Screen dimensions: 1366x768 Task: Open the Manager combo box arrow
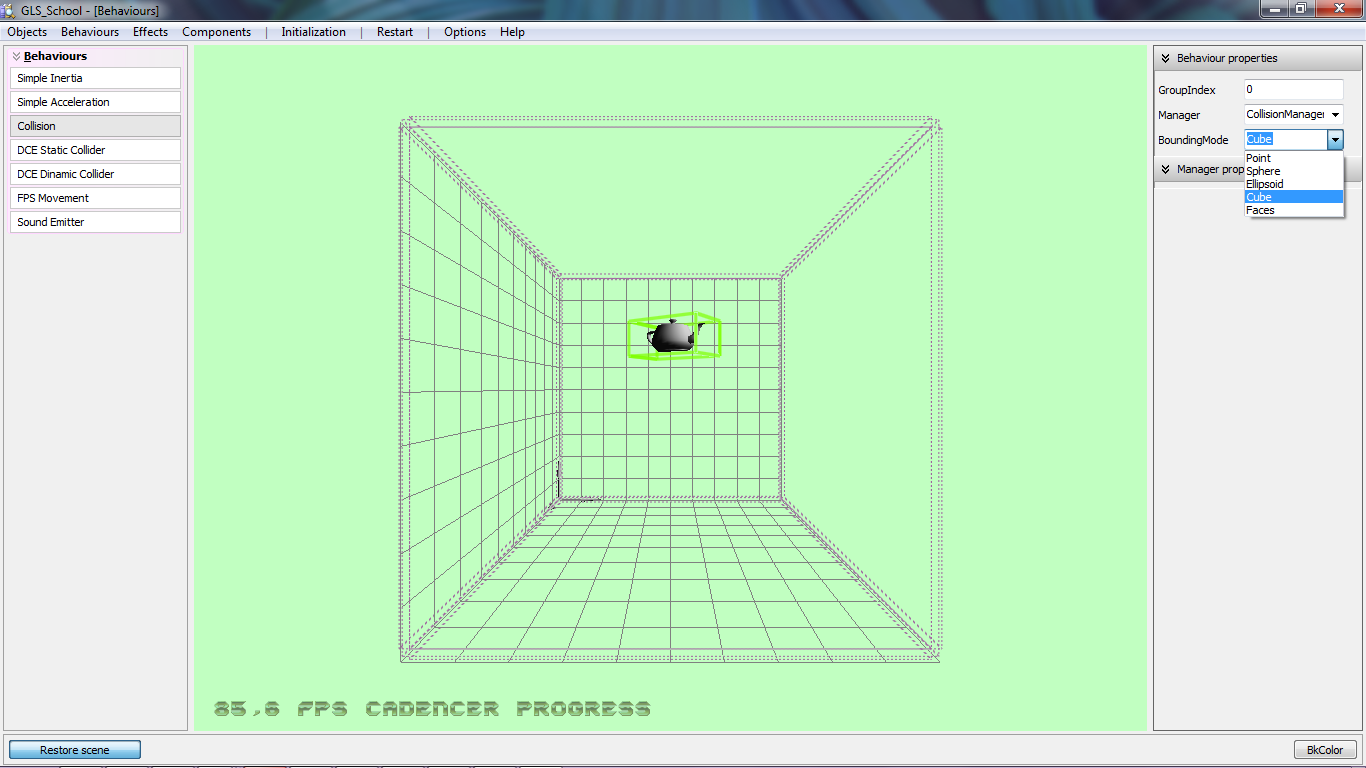(1335, 115)
